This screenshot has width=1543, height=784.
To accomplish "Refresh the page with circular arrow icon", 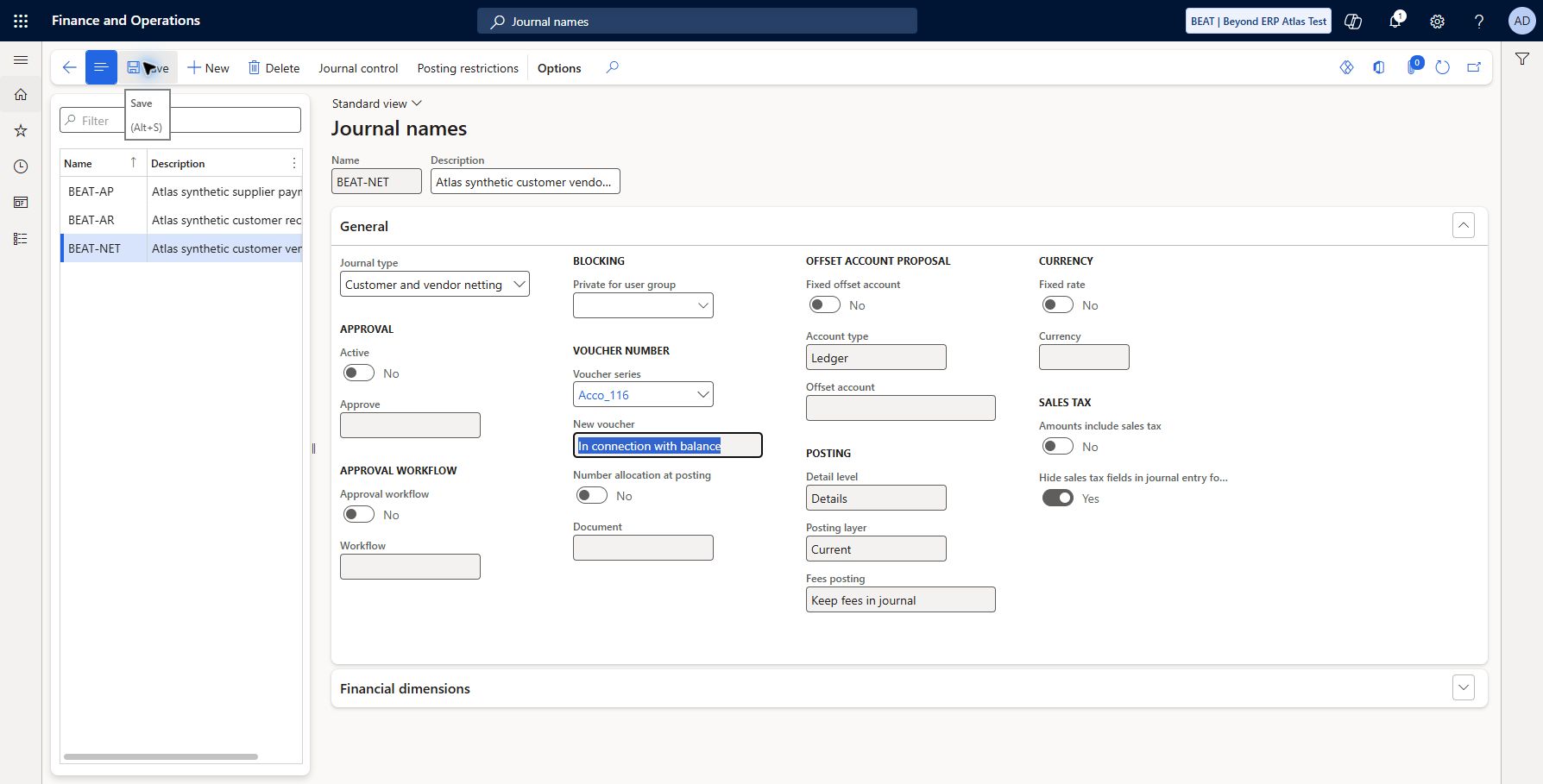I will click(1442, 67).
